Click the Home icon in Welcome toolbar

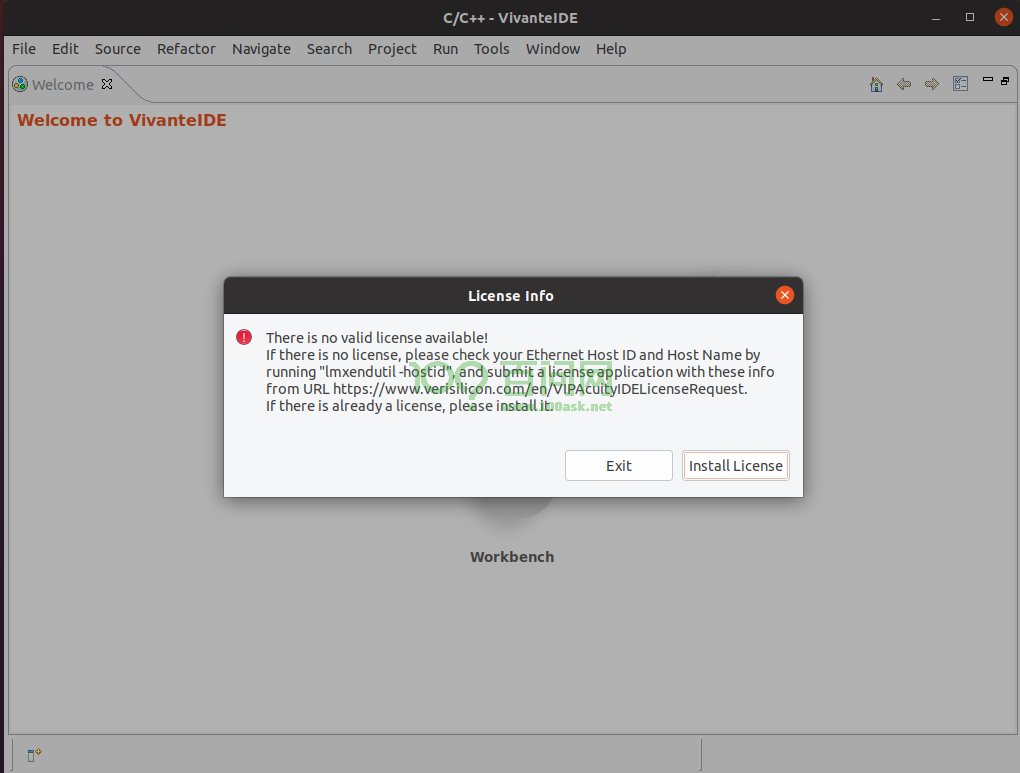click(876, 85)
